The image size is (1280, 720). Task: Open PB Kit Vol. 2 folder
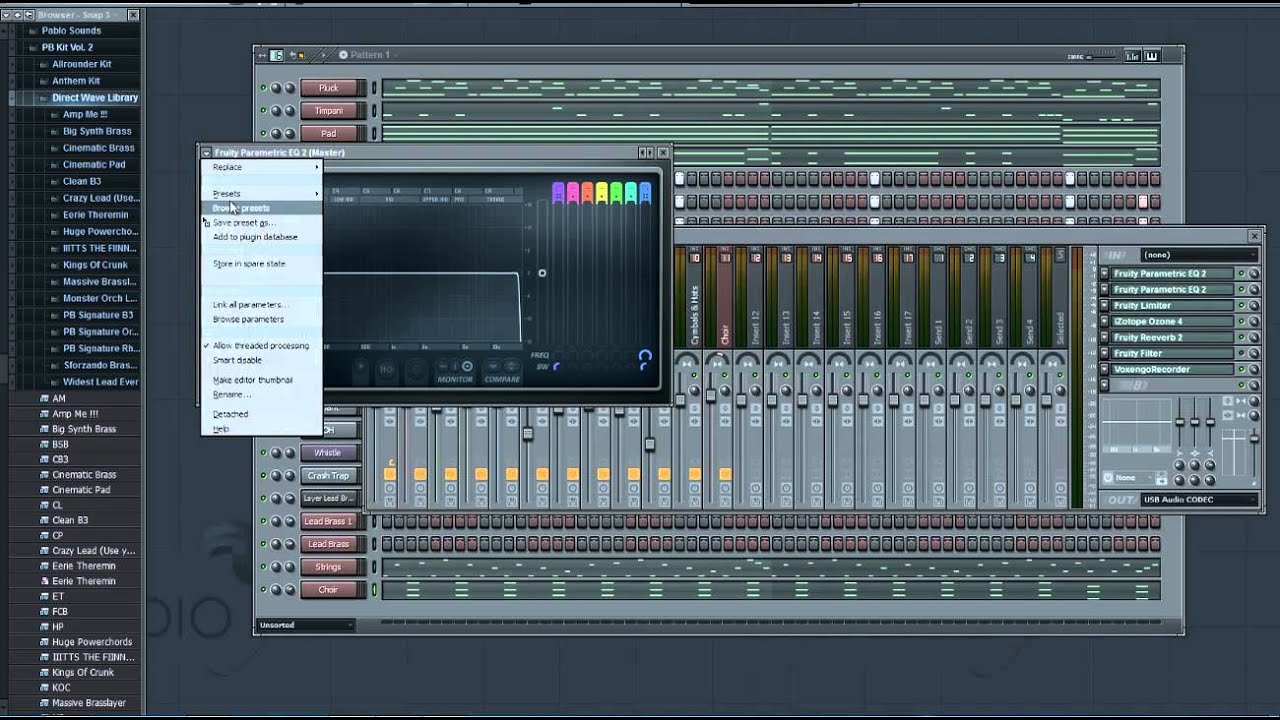67,47
